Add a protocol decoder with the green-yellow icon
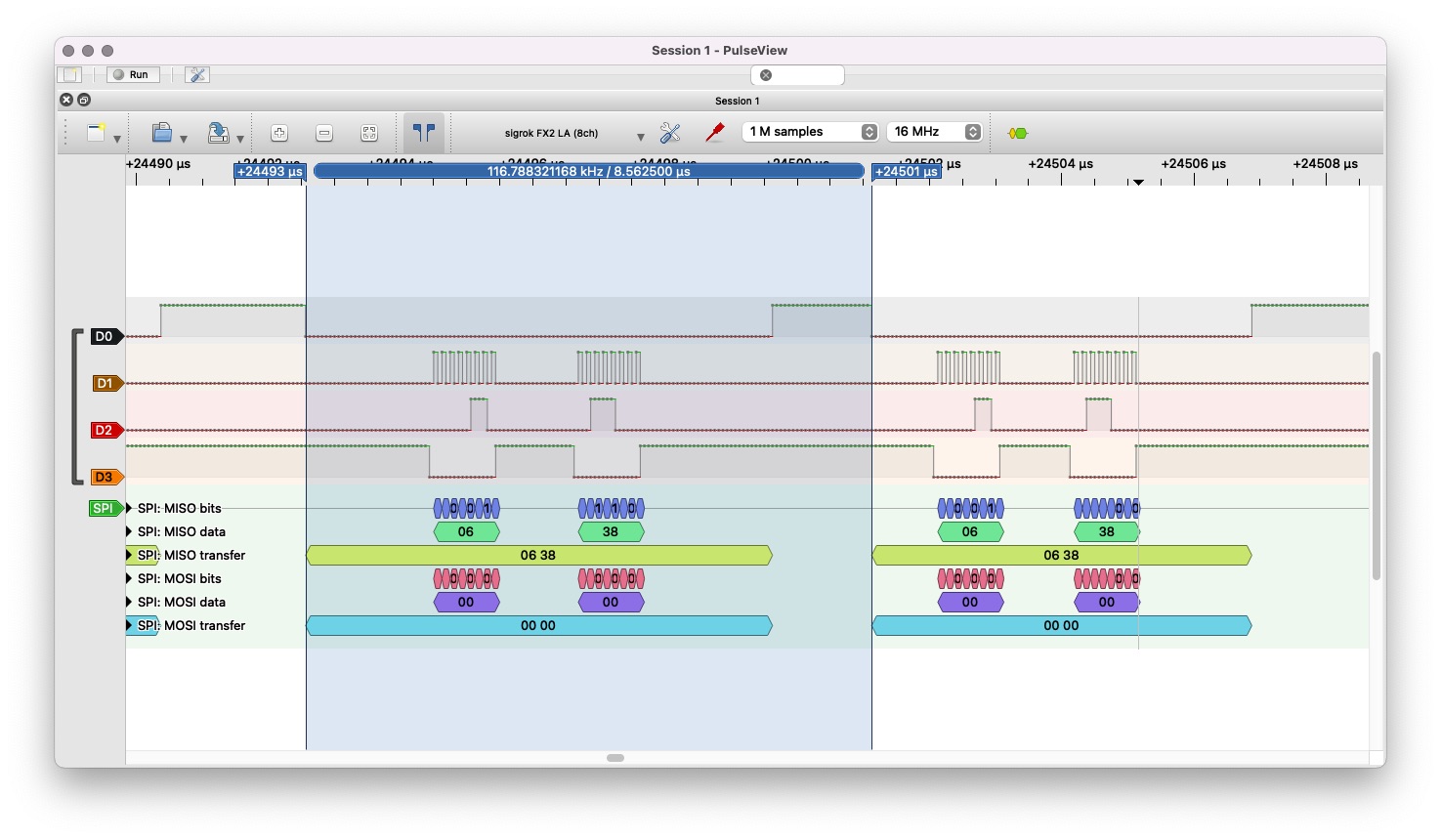The height and width of the screenshot is (840, 1441). (x=1018, y=133)
